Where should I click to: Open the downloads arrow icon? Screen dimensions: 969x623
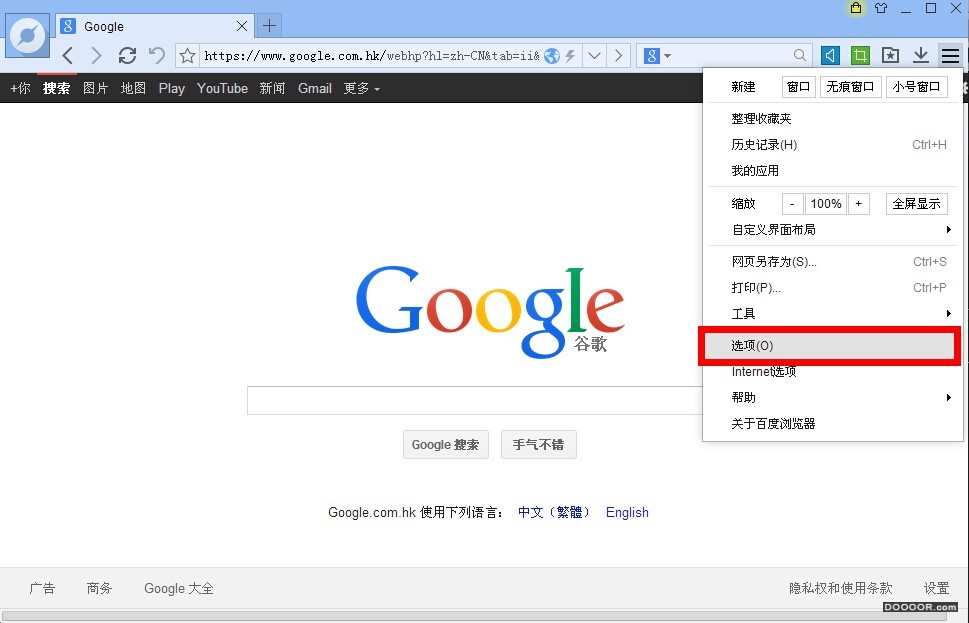(x=921, y=56)
